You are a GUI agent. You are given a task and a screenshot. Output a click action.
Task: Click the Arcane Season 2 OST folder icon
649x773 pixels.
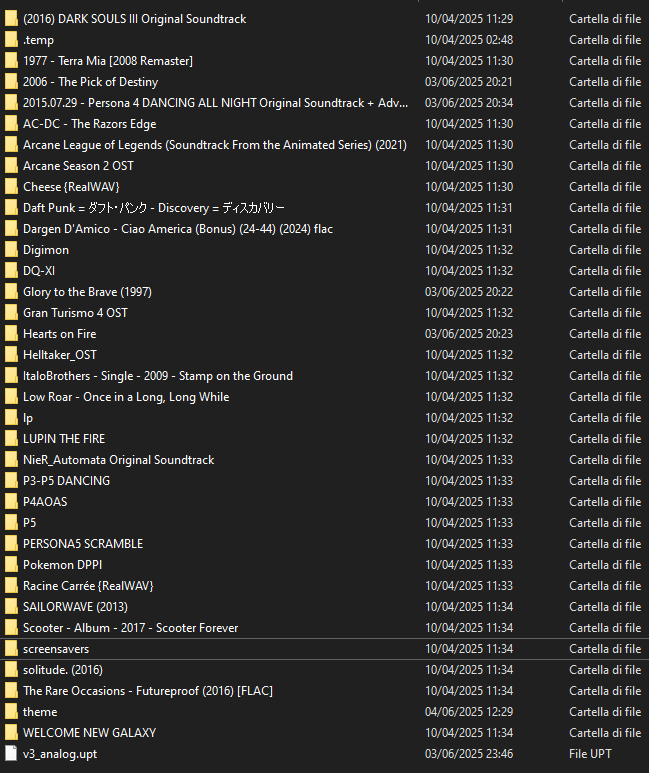coord(11,166)
